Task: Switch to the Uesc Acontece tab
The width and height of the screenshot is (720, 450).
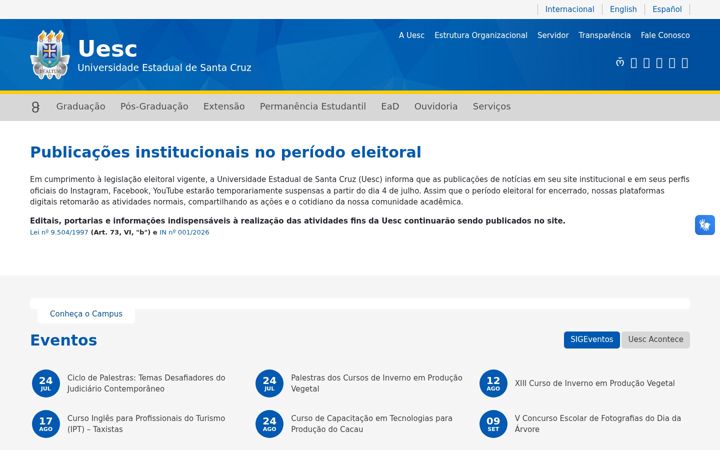Action: pos(656,340)
